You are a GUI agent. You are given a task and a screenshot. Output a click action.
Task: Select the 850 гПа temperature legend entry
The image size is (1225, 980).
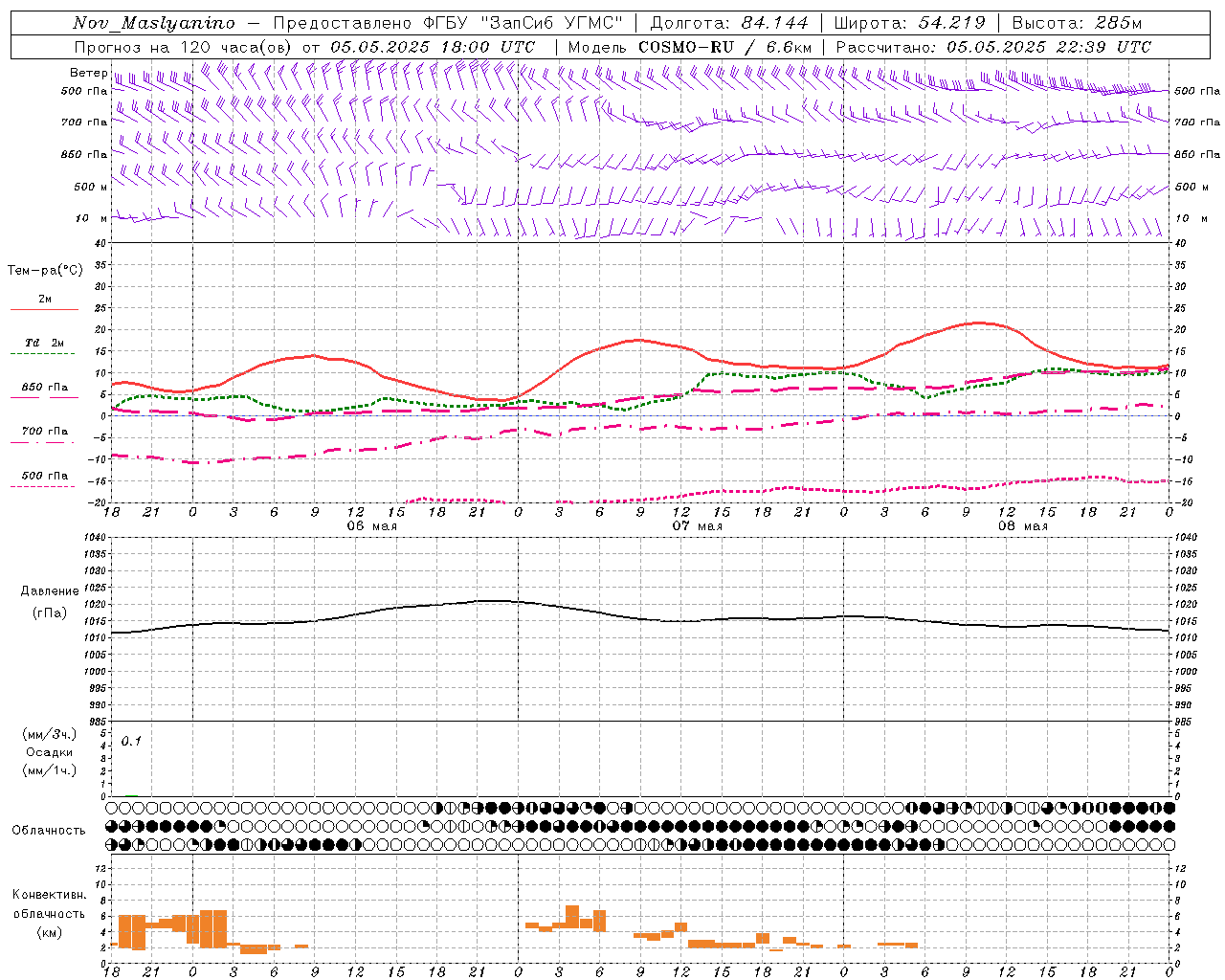[x=45, y=388]
